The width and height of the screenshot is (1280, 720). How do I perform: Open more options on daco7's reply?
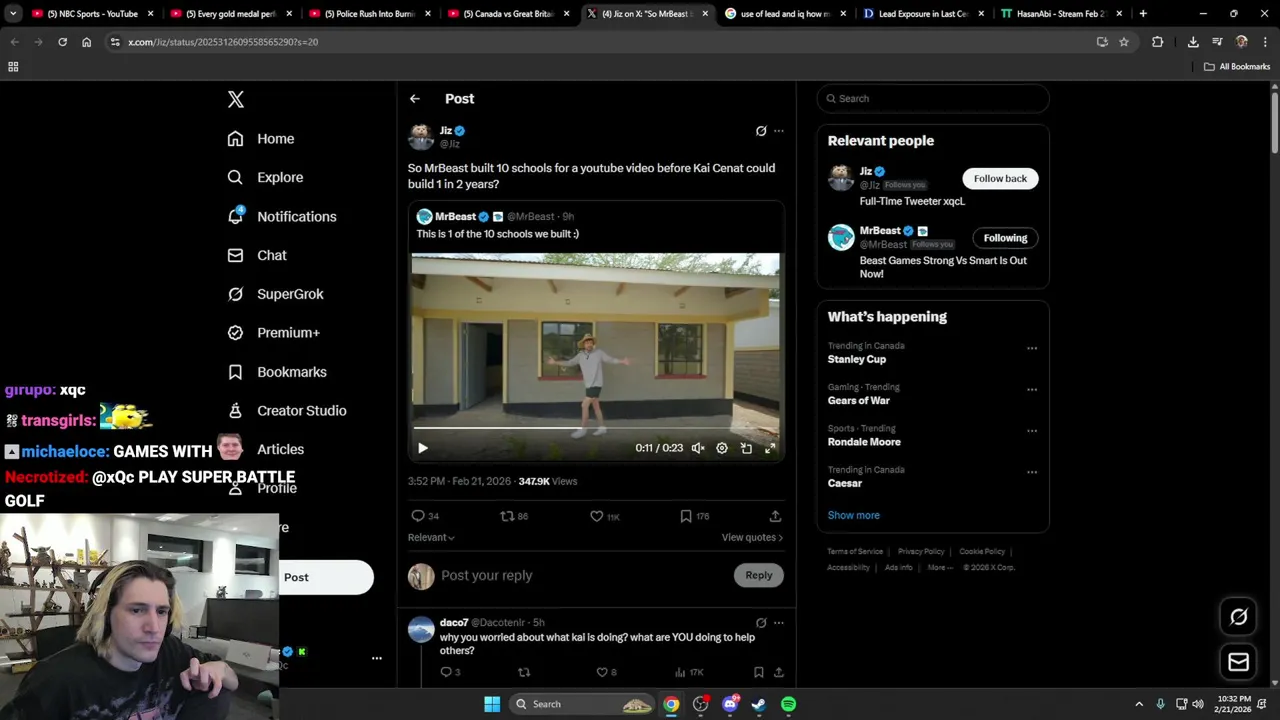(779, 622)
